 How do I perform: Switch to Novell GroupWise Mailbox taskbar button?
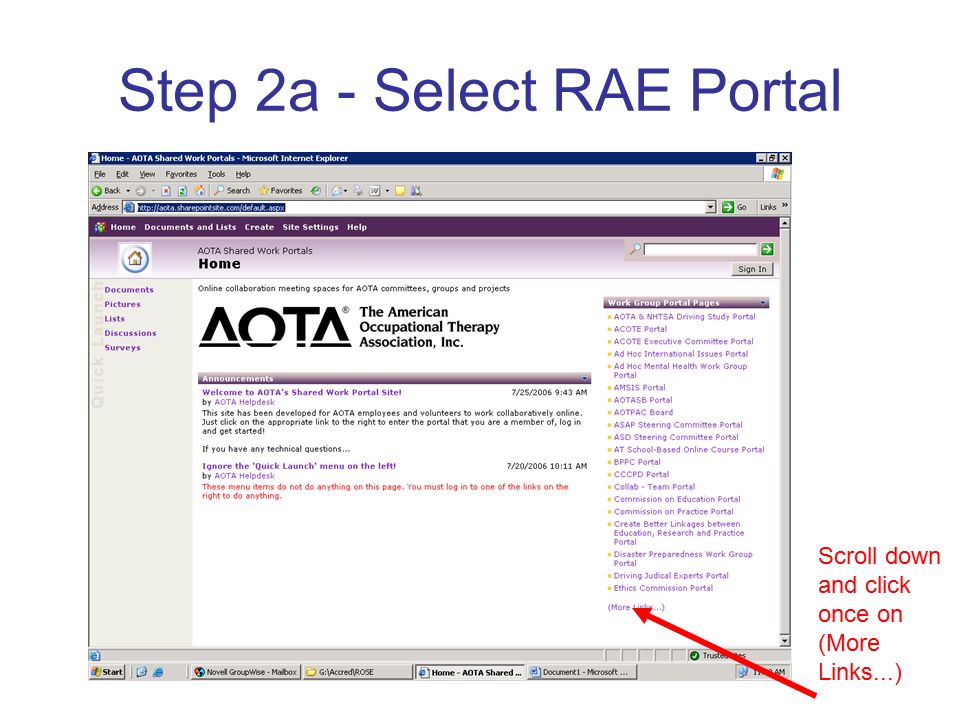pyautogui.click(x=246, y=672)
